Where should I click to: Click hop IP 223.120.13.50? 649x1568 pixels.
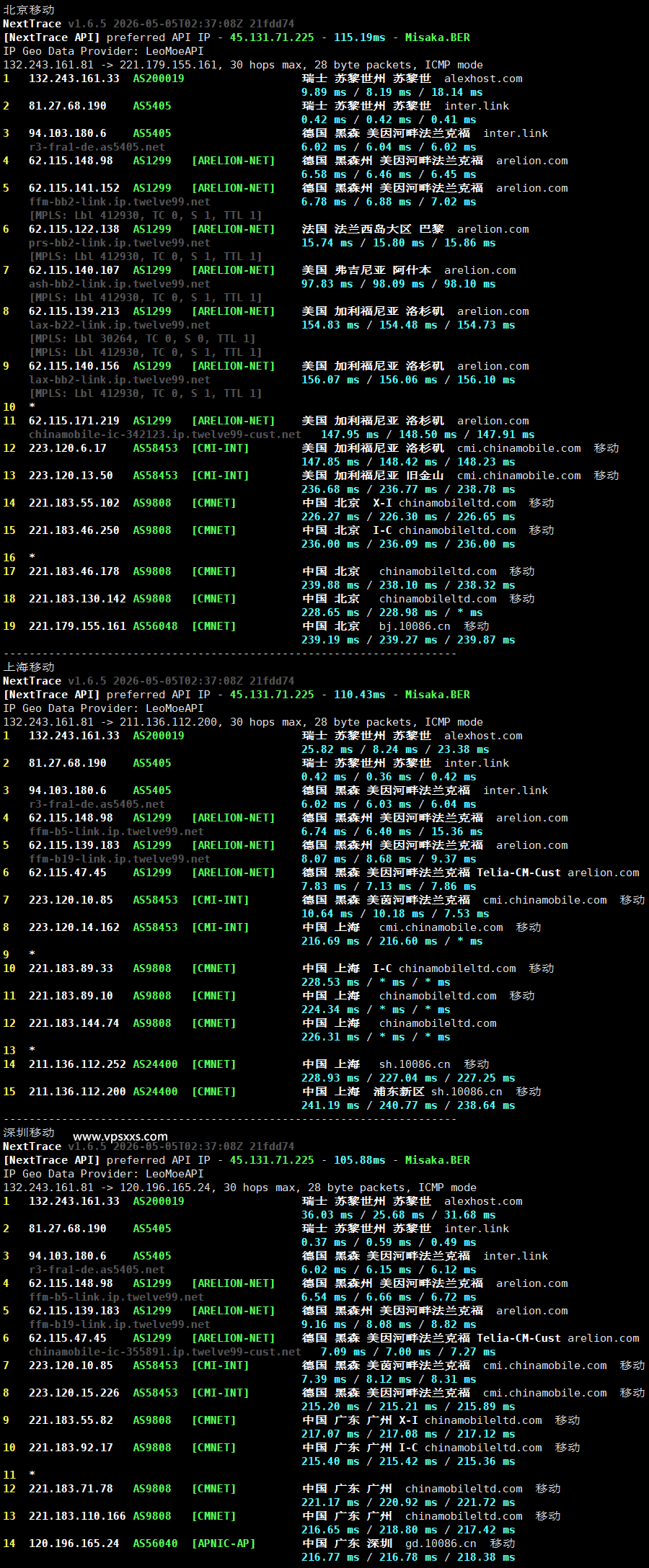(x=71, y=476)
